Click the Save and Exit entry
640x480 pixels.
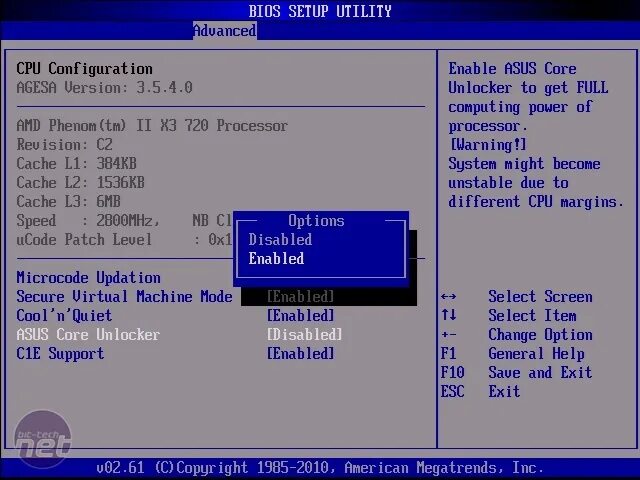point(540,373)
